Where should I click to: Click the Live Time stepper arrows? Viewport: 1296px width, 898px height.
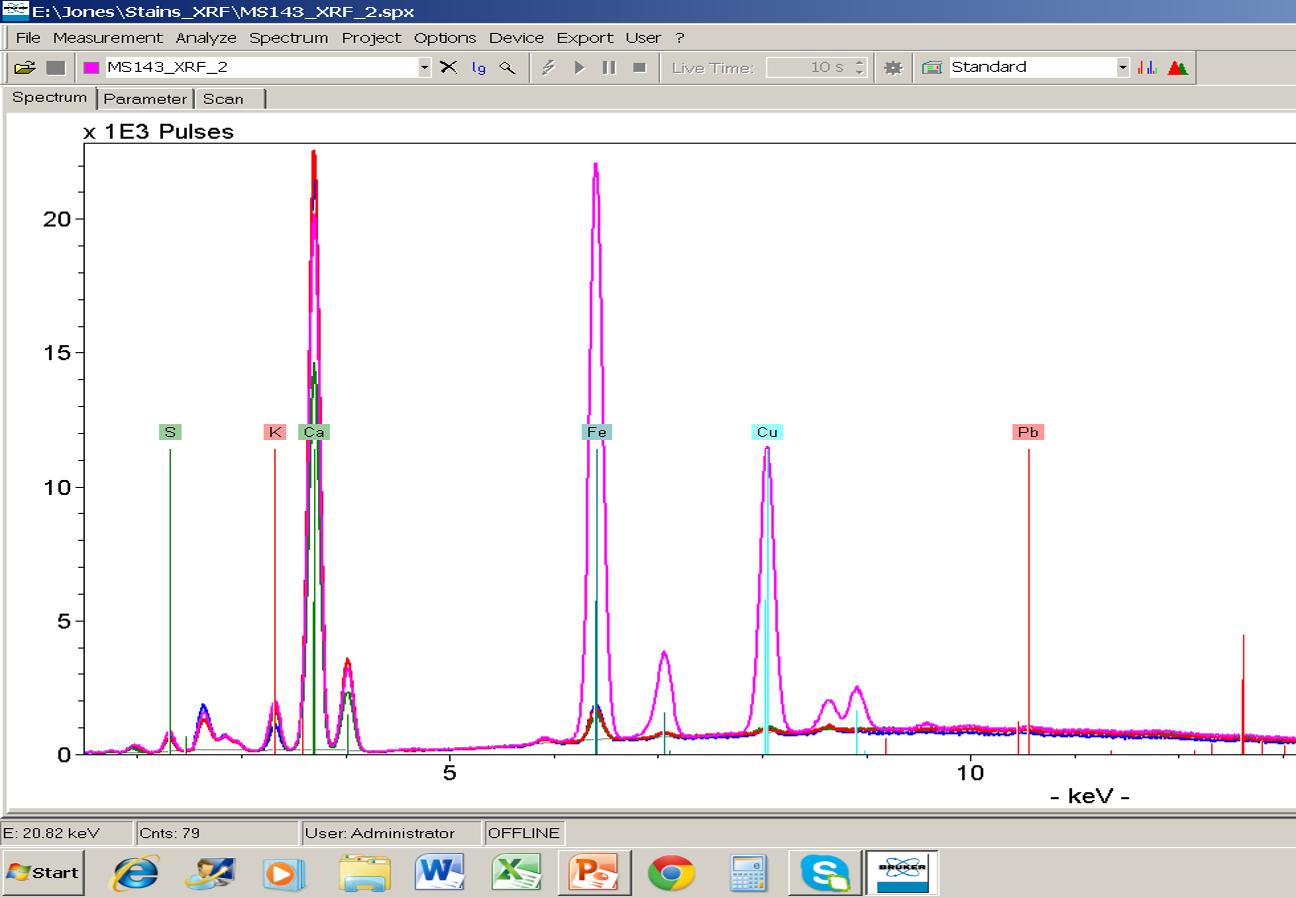point(859,68)
